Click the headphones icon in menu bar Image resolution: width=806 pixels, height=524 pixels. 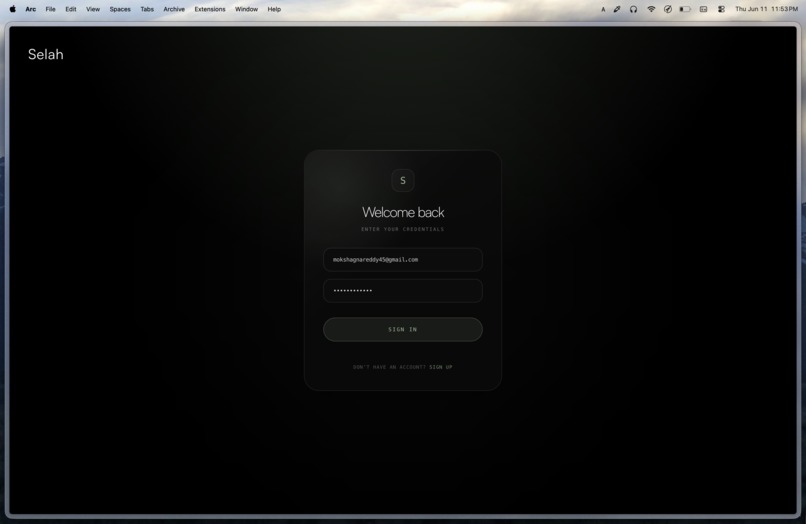coord(633,9)
